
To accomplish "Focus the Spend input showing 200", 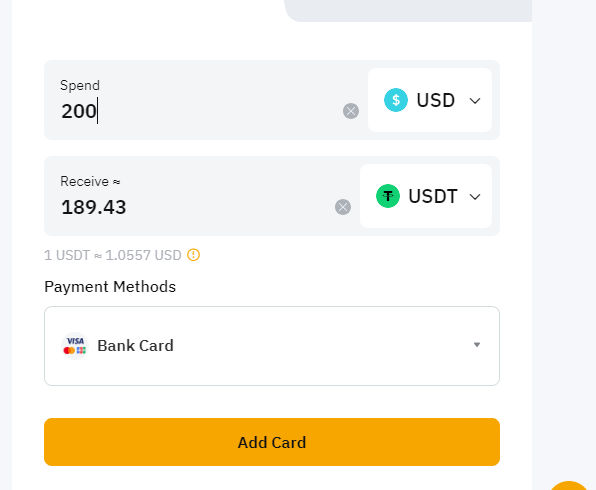I will tap(200, 111).
